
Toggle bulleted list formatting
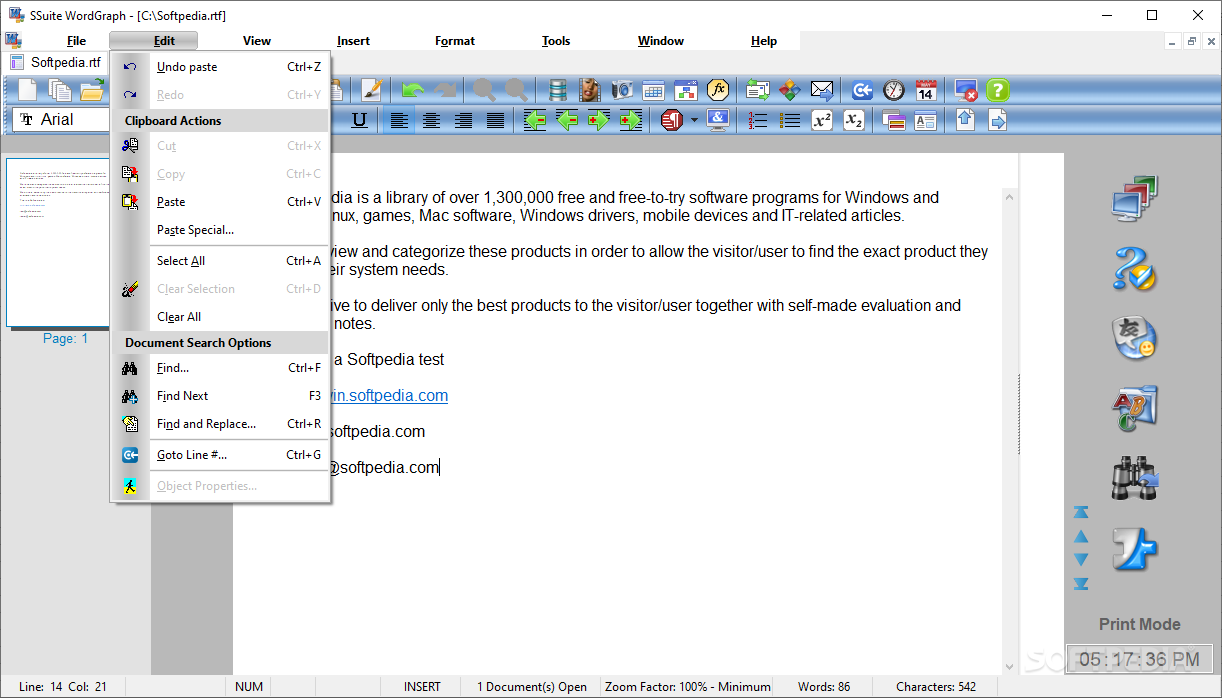(790, 121)
